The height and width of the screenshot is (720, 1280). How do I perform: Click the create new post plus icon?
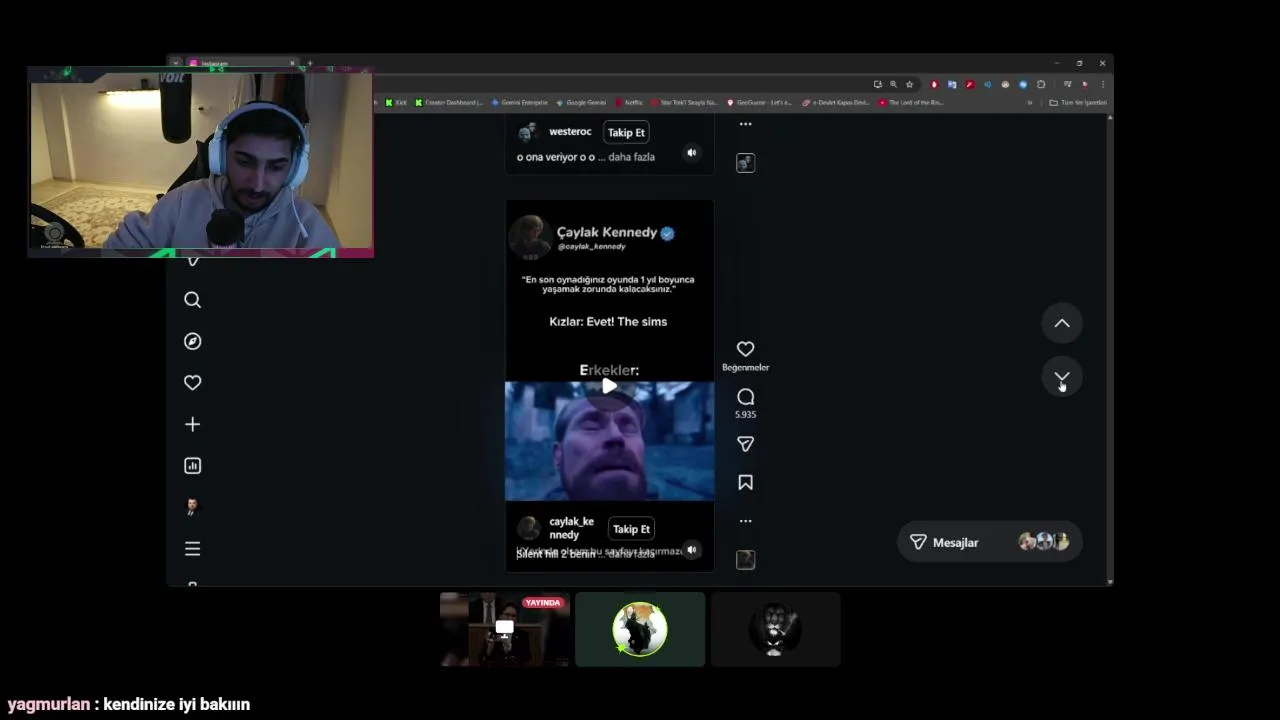coord(193,424)
